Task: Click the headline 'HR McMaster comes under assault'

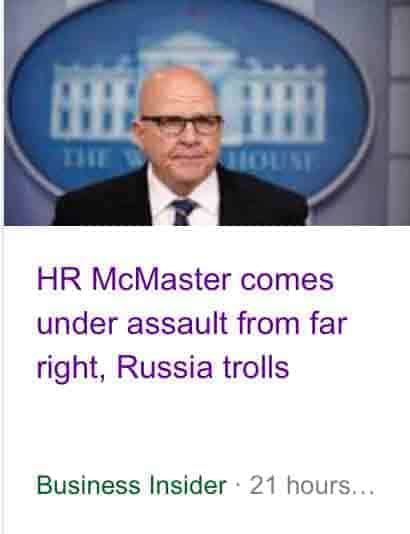Action: (x=192, y=324)
